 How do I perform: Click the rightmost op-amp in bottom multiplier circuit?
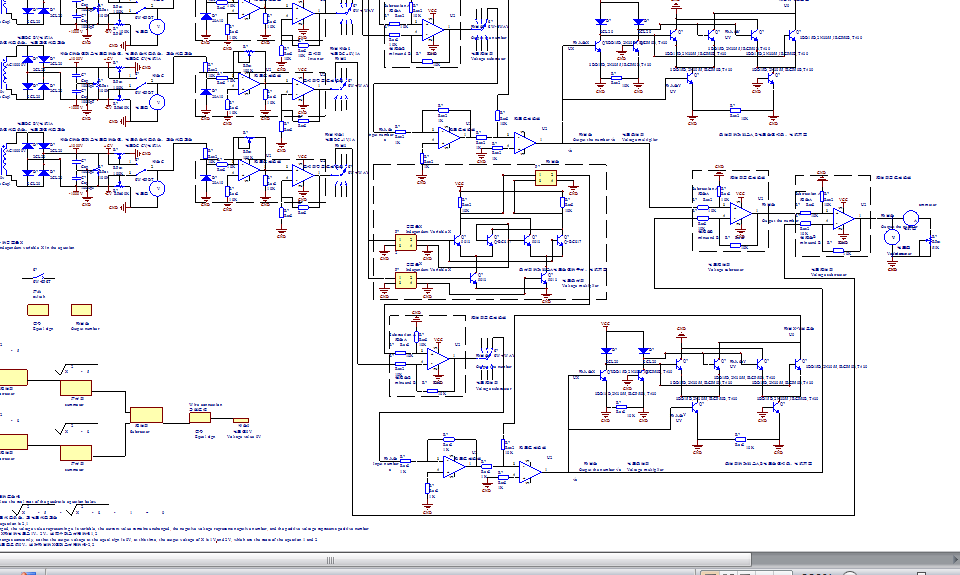[529, 472]
